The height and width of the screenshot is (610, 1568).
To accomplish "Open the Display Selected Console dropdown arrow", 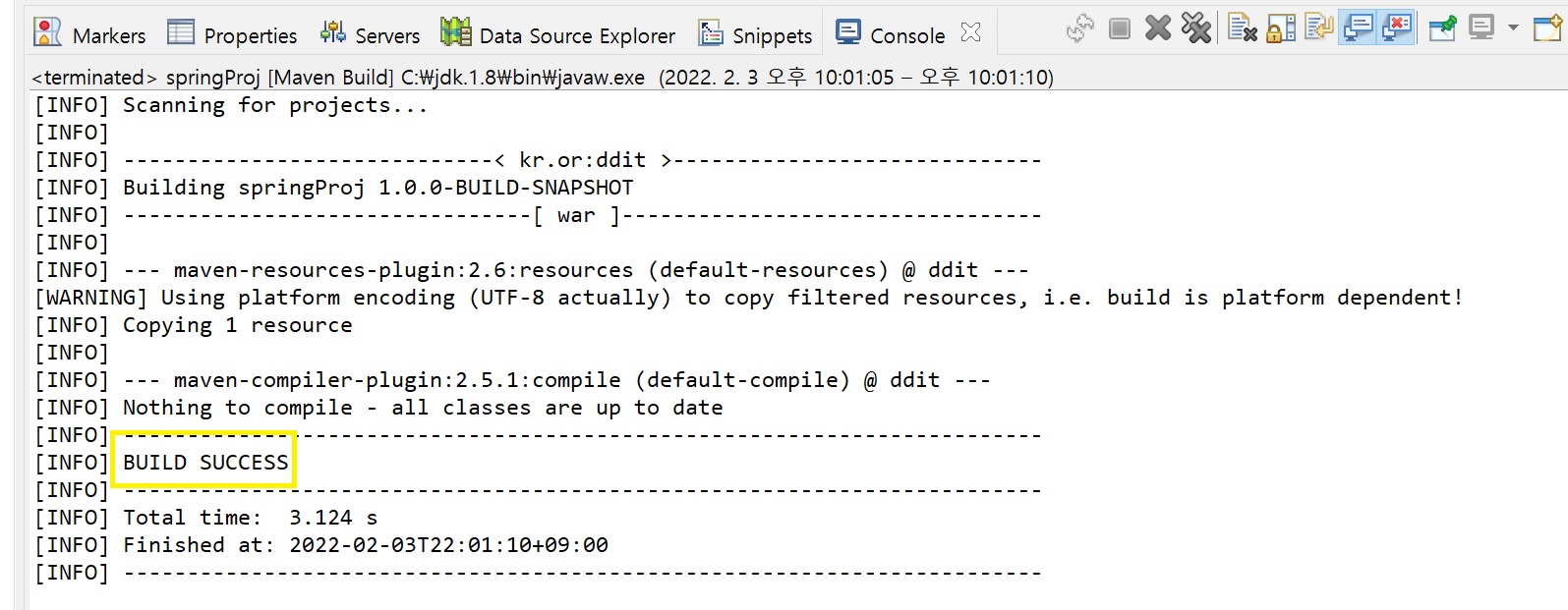I will (x=1513, y=28).
